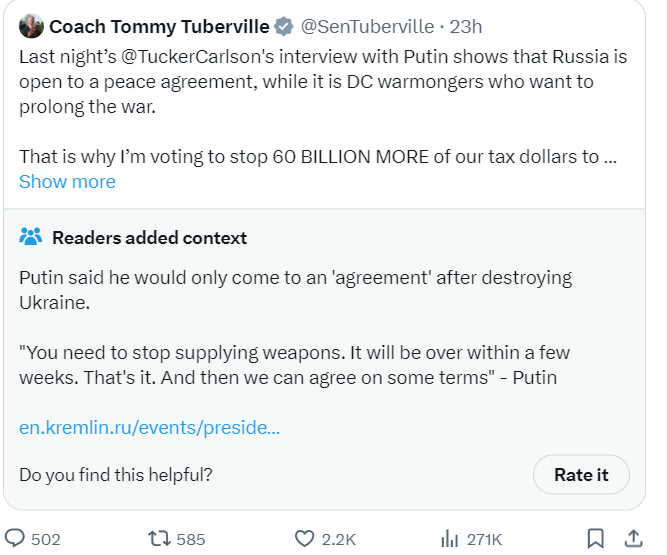The height and width of the screenshot is (555, 667).
Task: Open view analytics bar chart icon
Action: [449, 538]
